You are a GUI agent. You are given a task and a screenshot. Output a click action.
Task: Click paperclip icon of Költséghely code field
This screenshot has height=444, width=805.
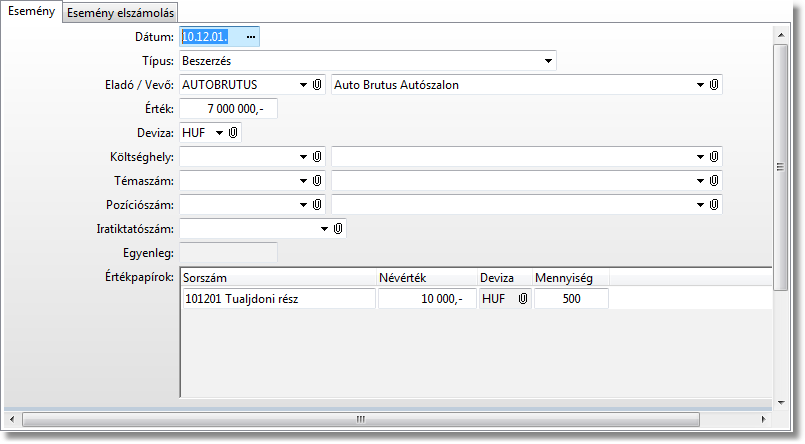click(317, 157)
